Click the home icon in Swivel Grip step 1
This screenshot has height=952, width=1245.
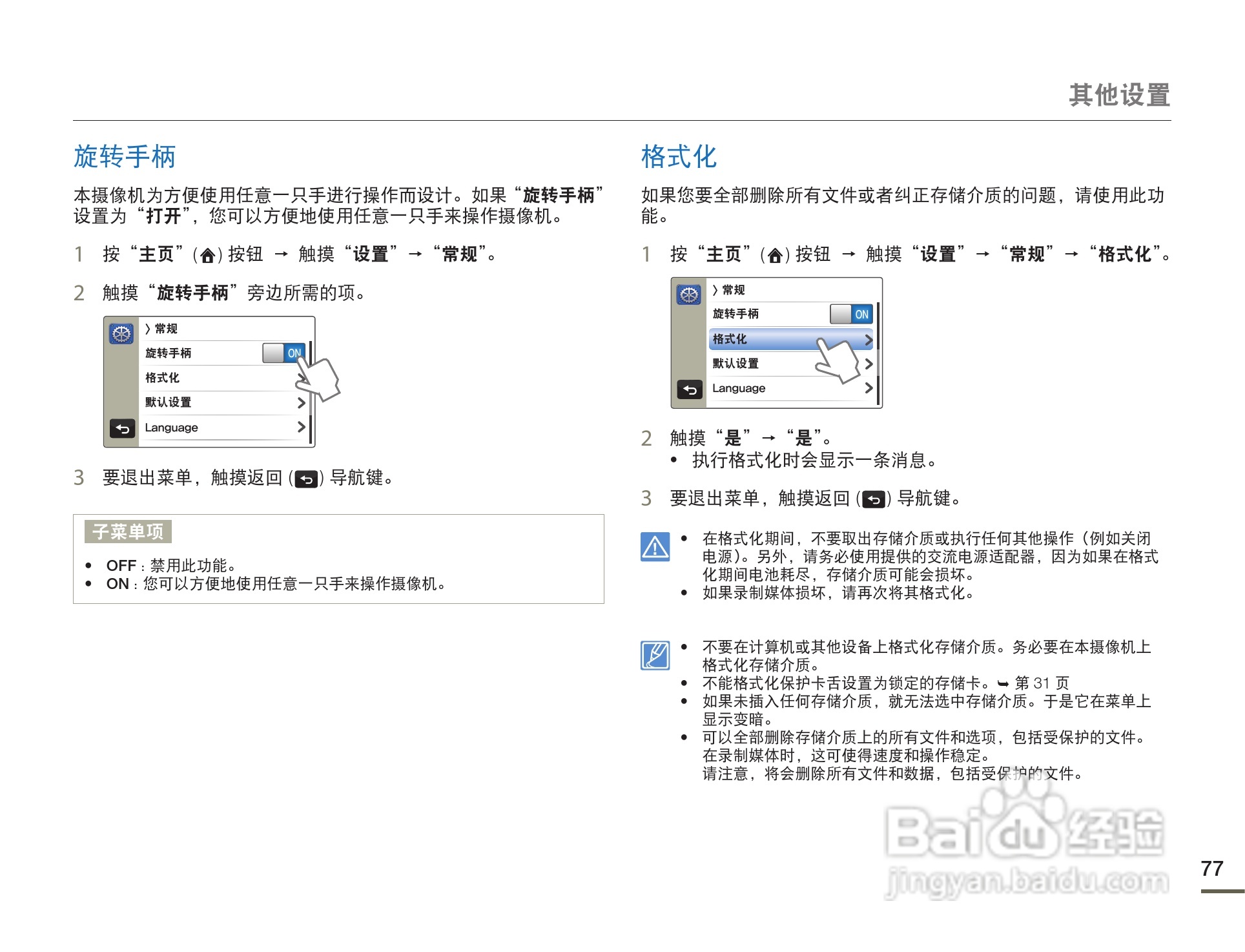click(207, 256)
